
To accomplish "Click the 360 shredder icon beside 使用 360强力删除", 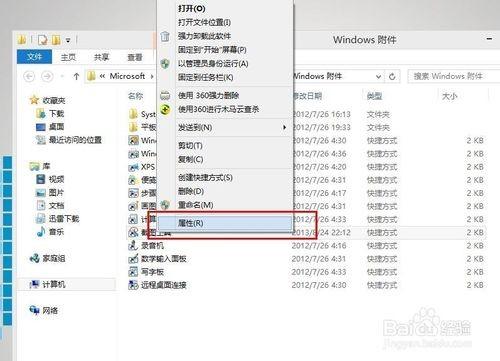I will pyautogui.click(x=165, y=96).
